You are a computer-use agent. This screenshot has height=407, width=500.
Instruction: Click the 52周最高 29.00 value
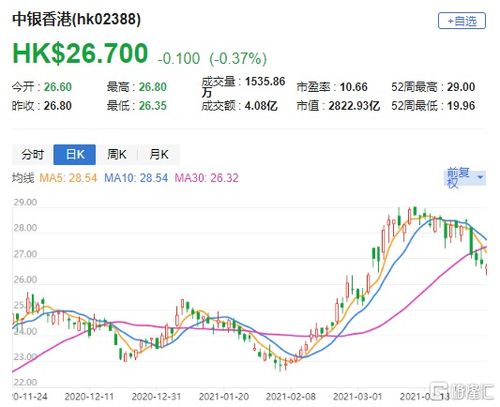point(433,87)
